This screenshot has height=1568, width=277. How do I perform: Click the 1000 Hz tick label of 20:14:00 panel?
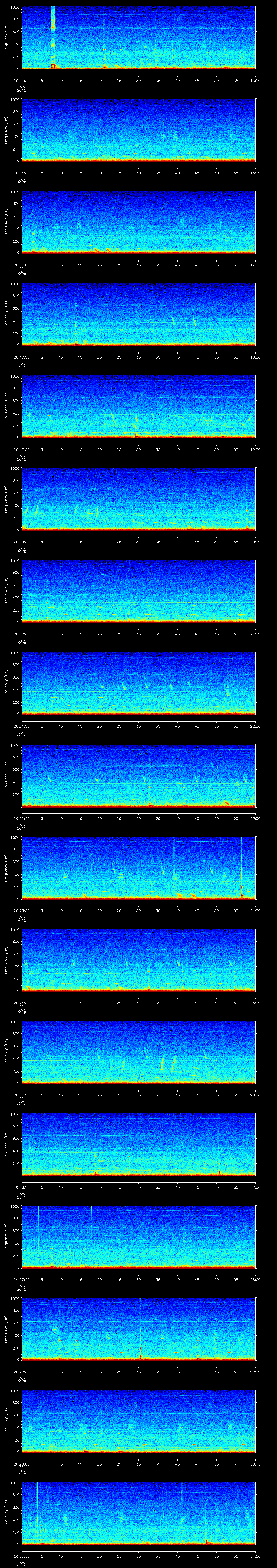pyautogui.click(x=15, y=7)
